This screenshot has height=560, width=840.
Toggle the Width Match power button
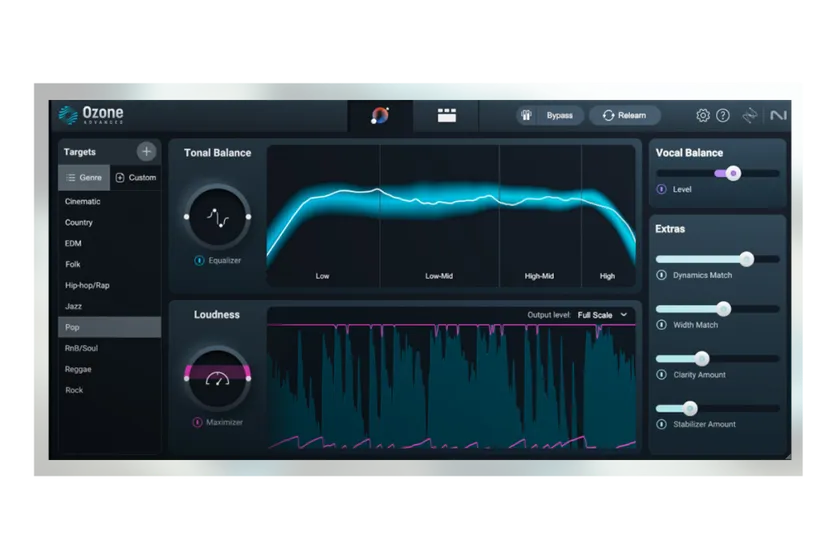pos(662,325)
